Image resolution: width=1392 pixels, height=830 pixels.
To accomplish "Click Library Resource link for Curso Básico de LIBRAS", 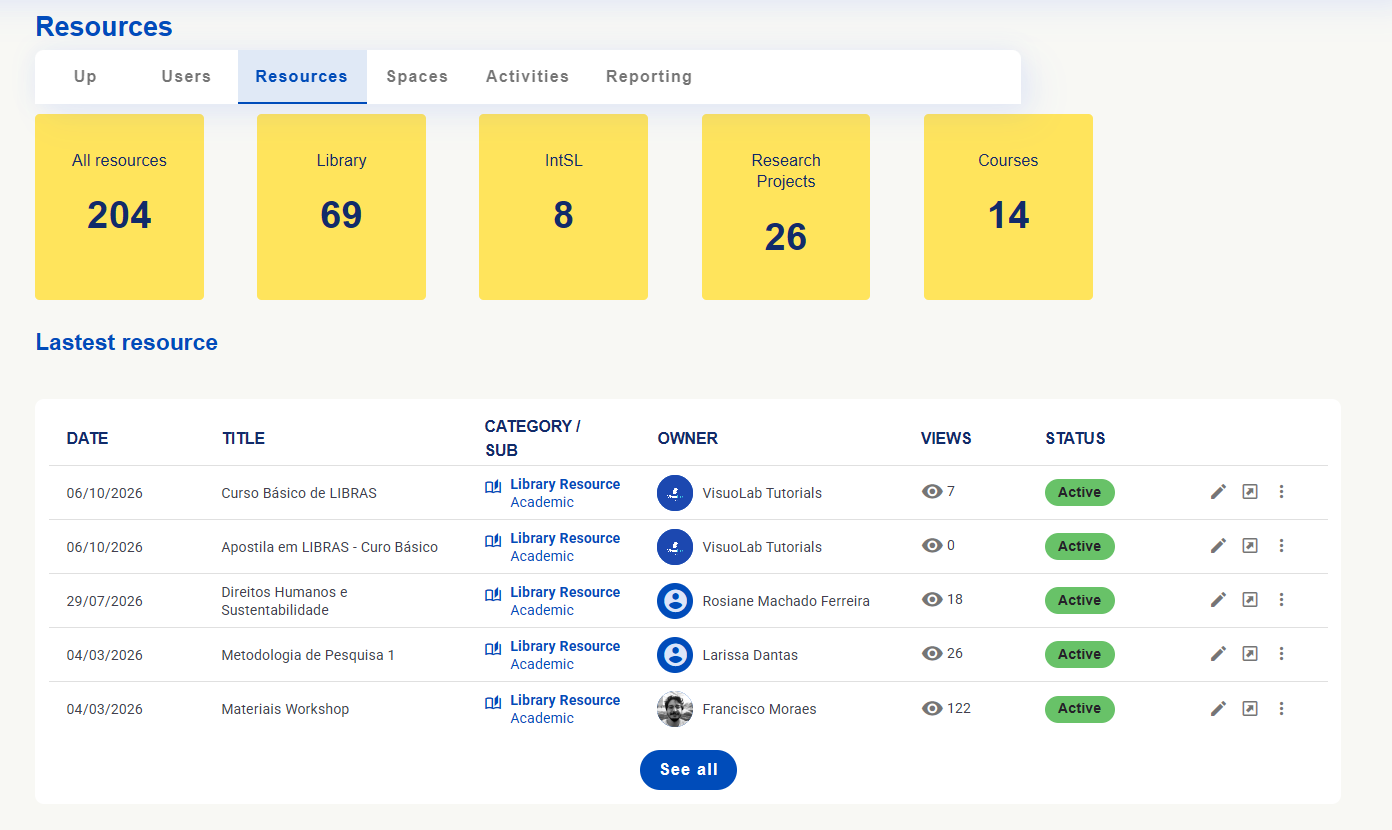I will point(565,484).
